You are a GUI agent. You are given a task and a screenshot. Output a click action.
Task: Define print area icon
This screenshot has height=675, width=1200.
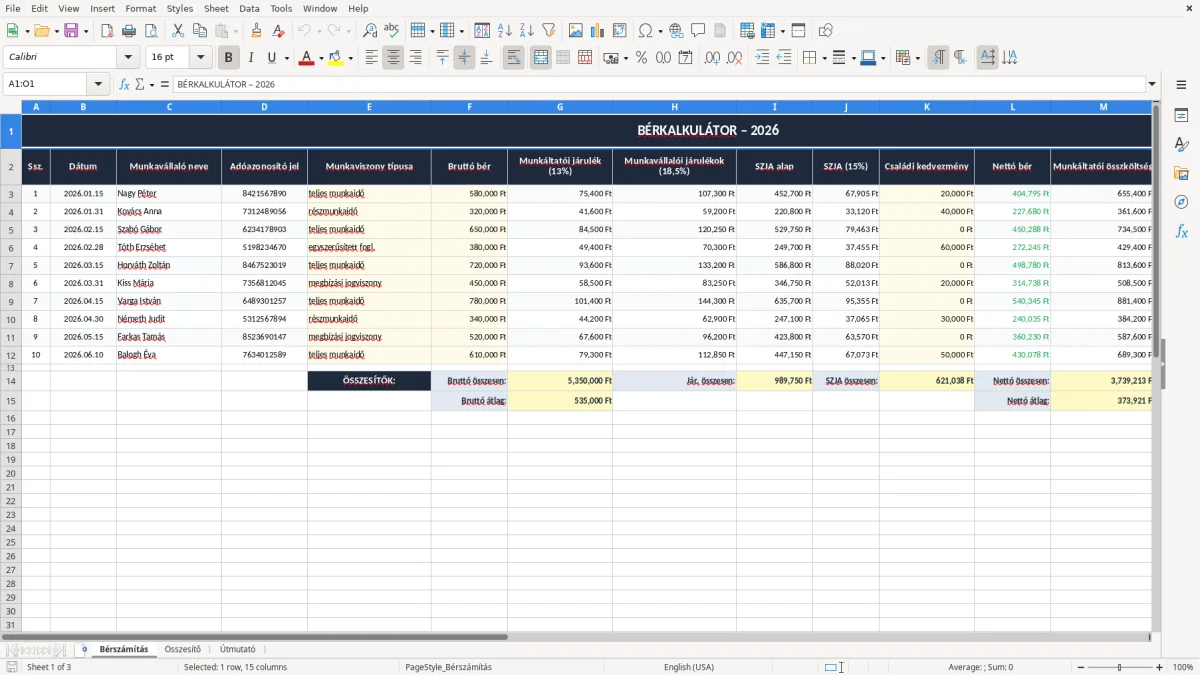747,31
